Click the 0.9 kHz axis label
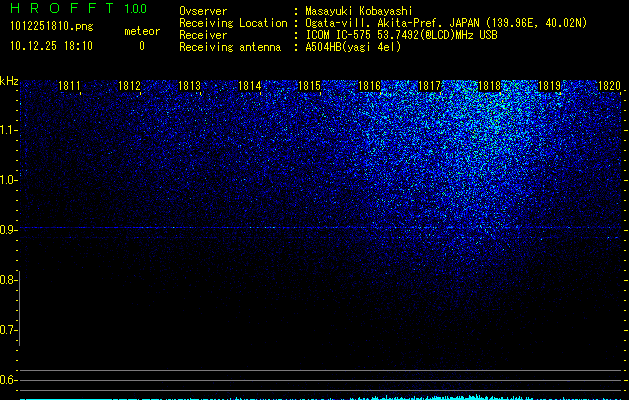 coord(7,230)
